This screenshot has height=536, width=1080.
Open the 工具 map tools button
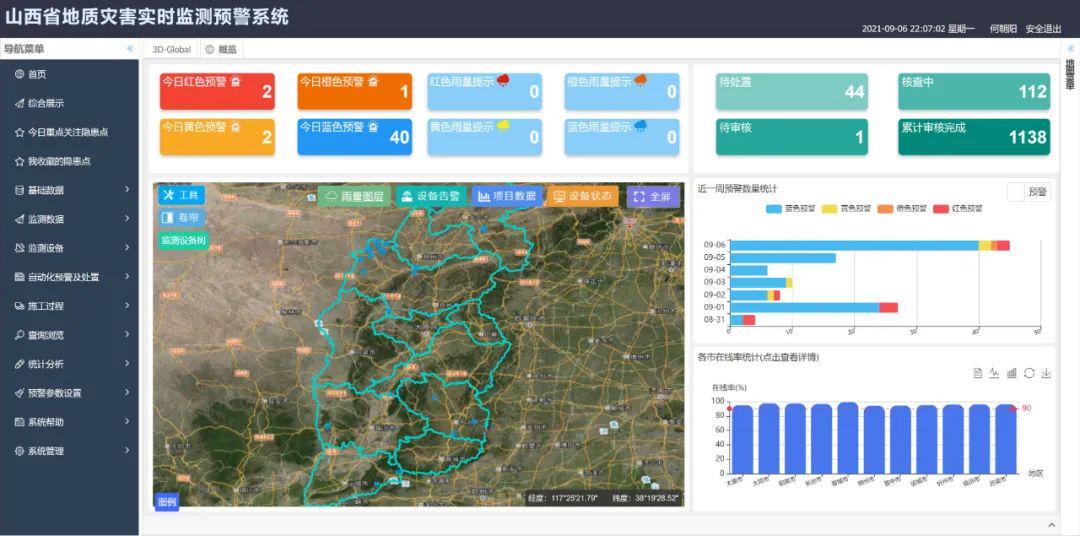(x=181, y=195)
